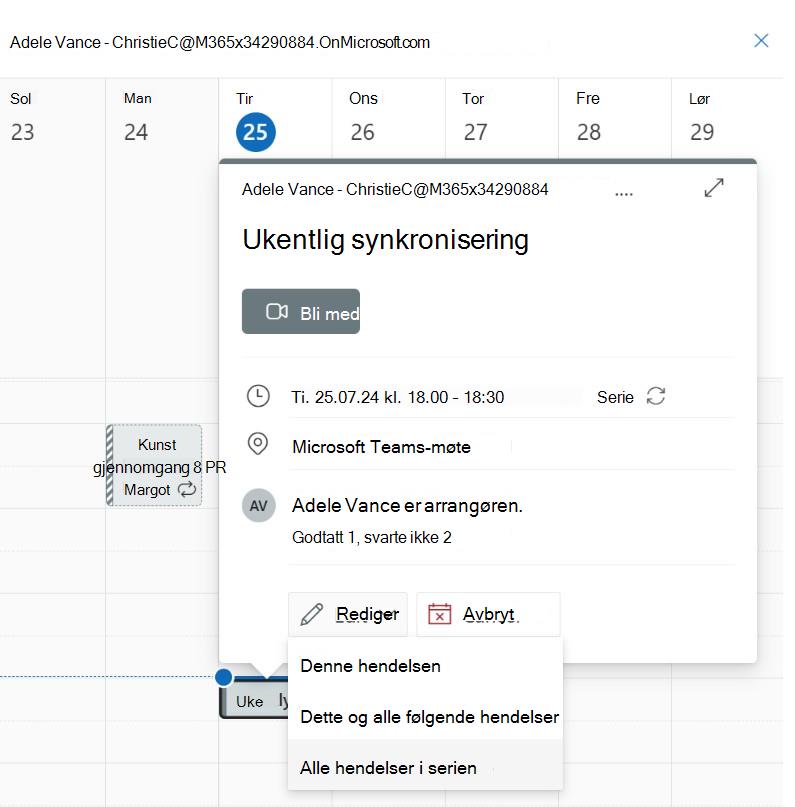795x807 pixels.
Task: Open Adele Vance AV avatar
Action: click(258, 505)
